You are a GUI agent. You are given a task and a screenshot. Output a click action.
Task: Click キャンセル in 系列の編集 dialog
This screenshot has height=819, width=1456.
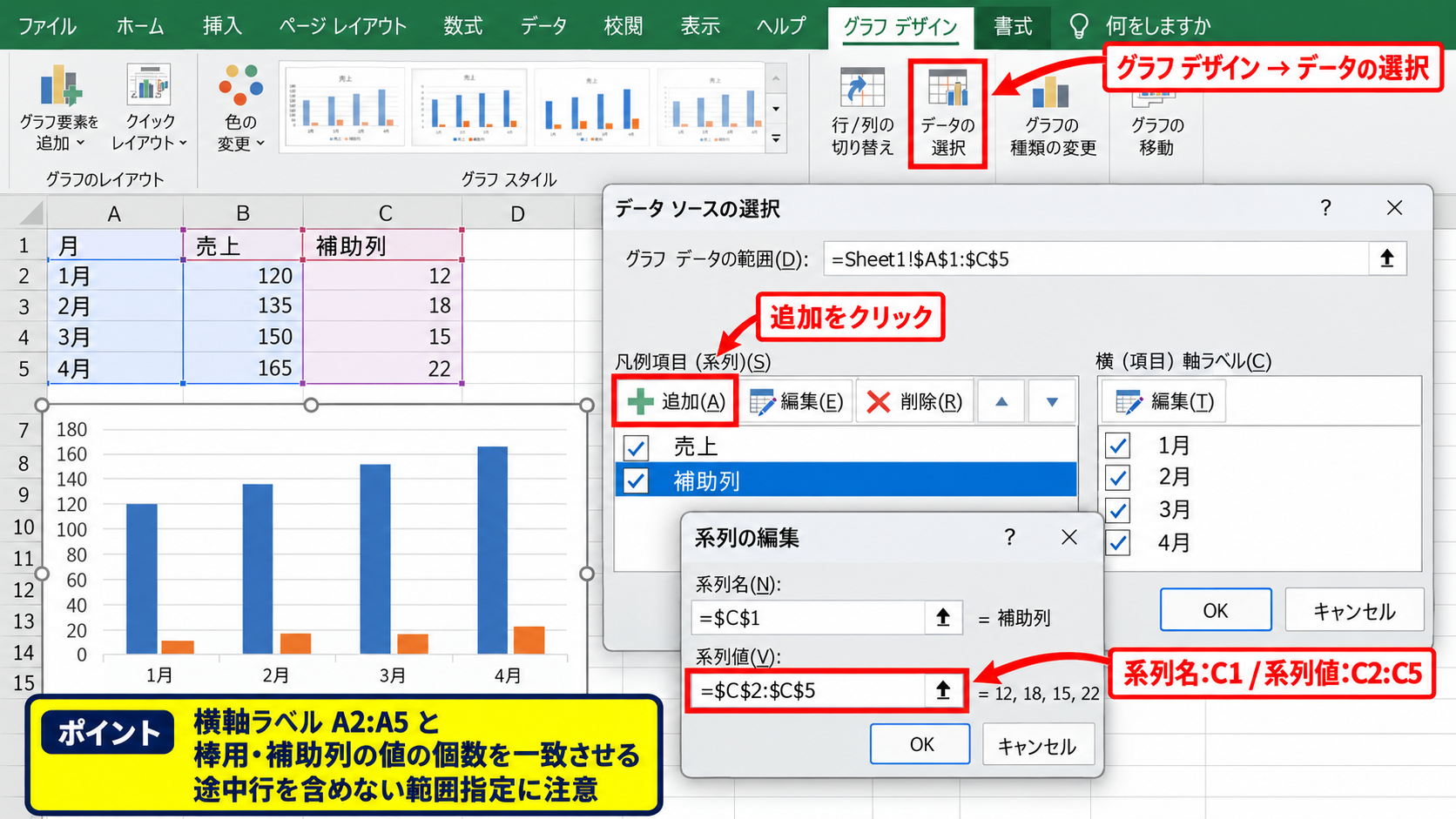point(1036,746)
